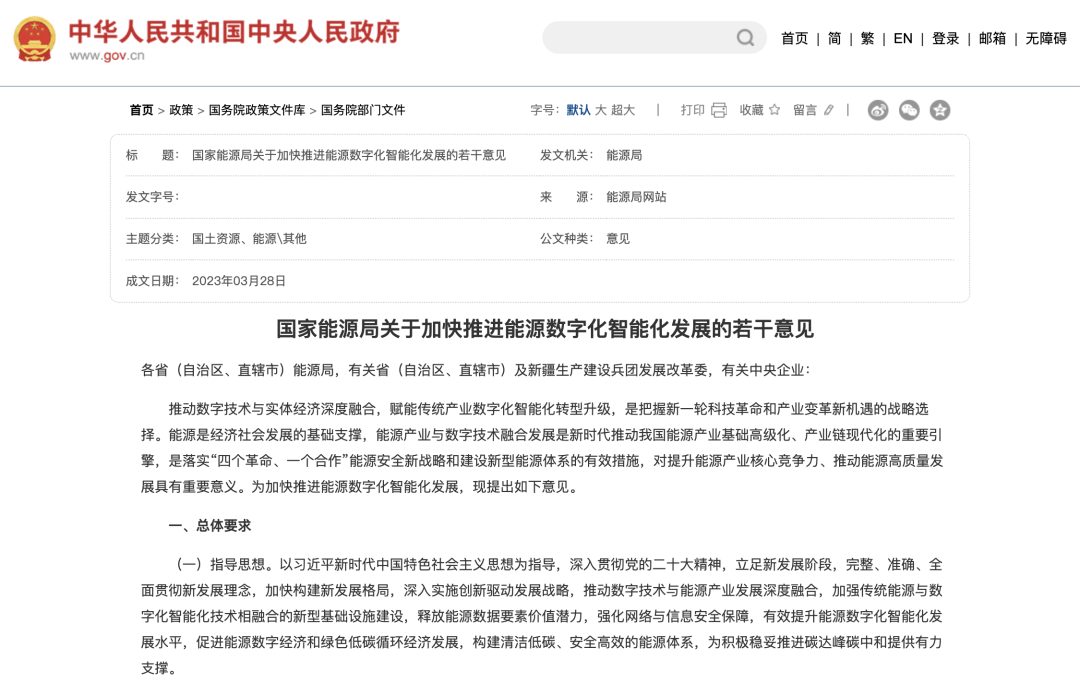Open 首页 in the top navigation

tap(794, 38)
